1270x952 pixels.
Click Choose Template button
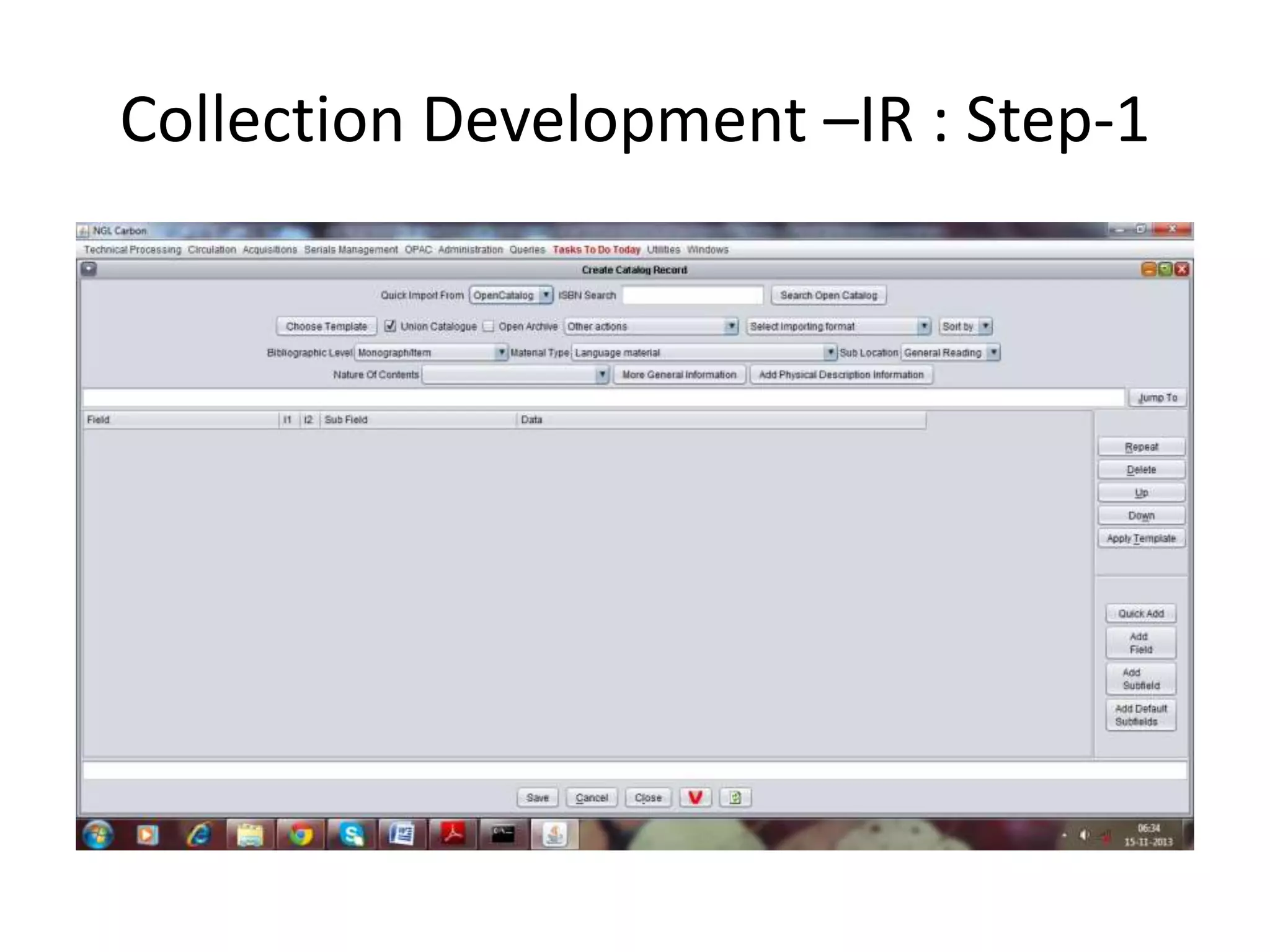tap(326, 326)
